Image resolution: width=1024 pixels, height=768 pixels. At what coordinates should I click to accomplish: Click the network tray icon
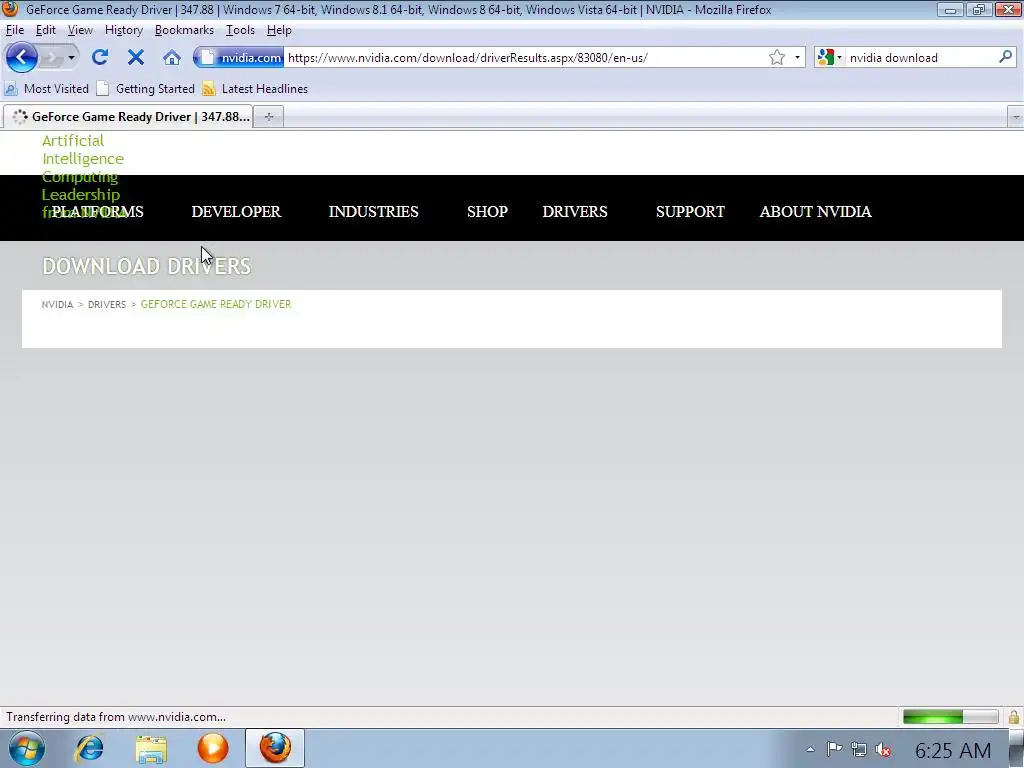click(859, 750)
